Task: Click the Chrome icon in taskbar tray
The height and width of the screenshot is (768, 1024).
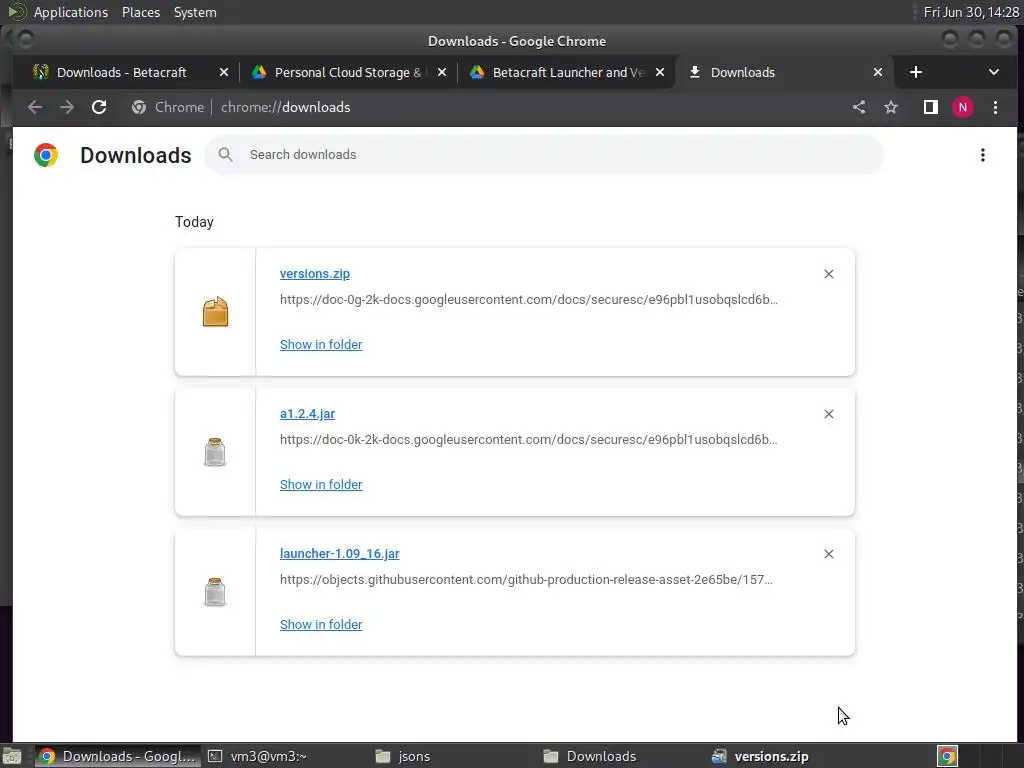Action: pyautogui.click(x=947, y=756)
